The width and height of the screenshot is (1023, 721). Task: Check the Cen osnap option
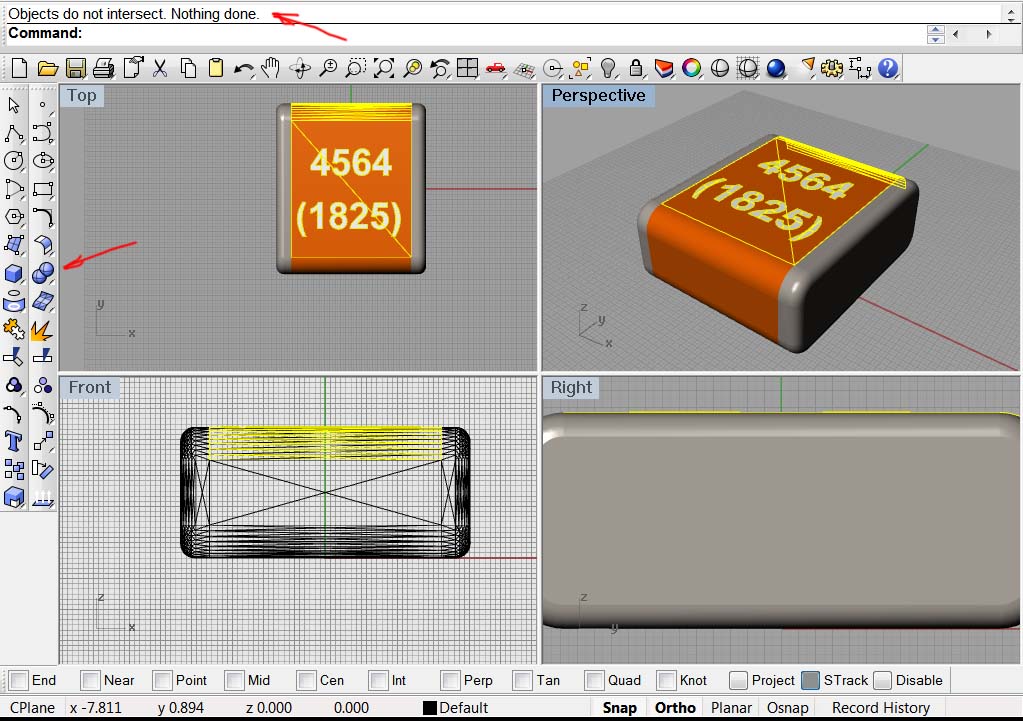coord(306,681)
